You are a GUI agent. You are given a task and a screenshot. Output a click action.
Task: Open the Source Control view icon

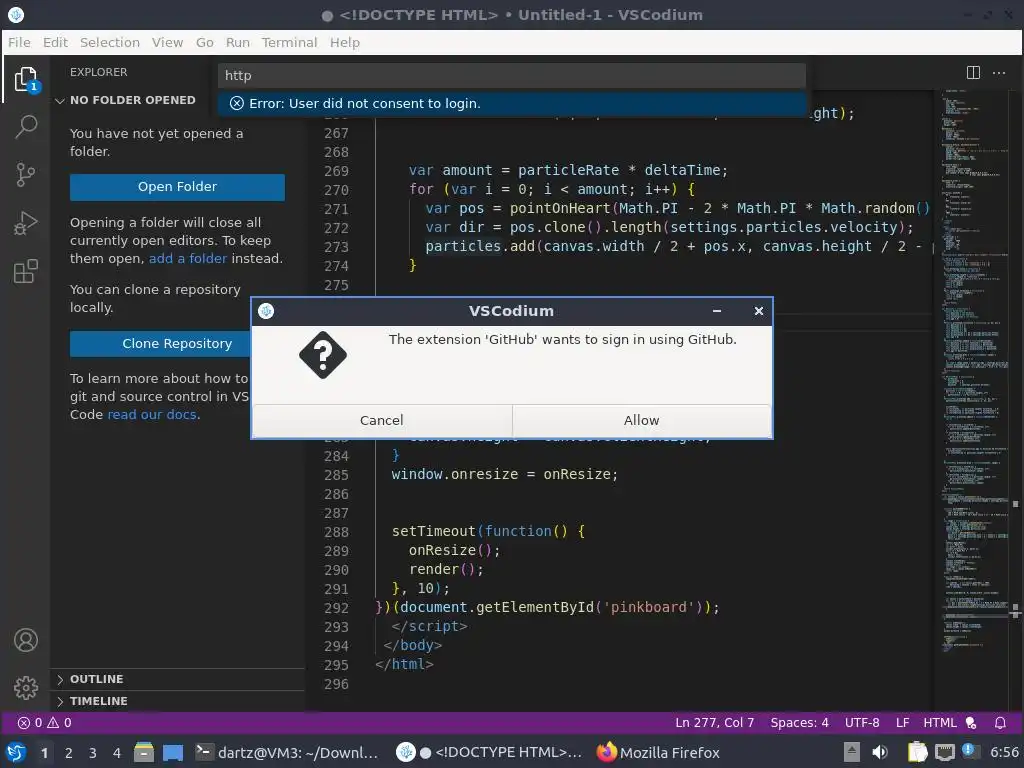pos(25,174)
